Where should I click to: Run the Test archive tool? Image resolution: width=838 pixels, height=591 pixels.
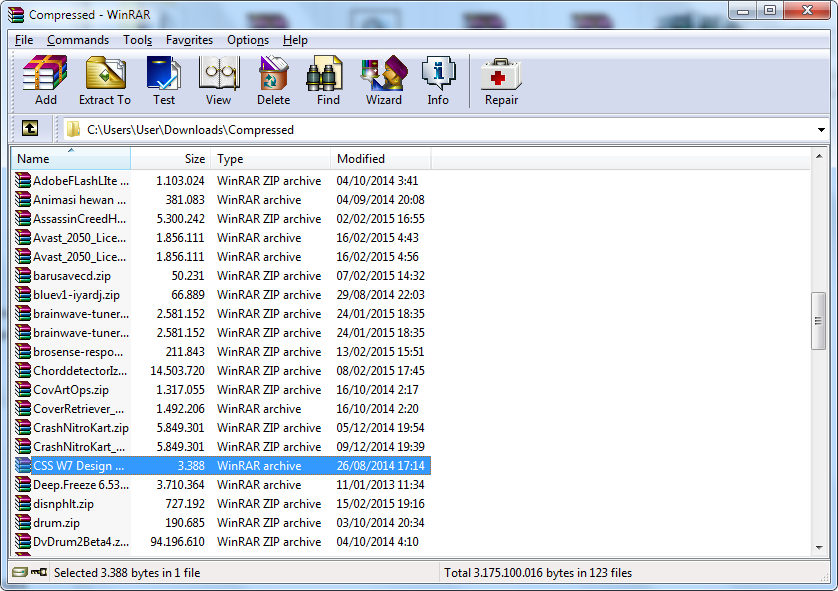[x=164, y=80]
